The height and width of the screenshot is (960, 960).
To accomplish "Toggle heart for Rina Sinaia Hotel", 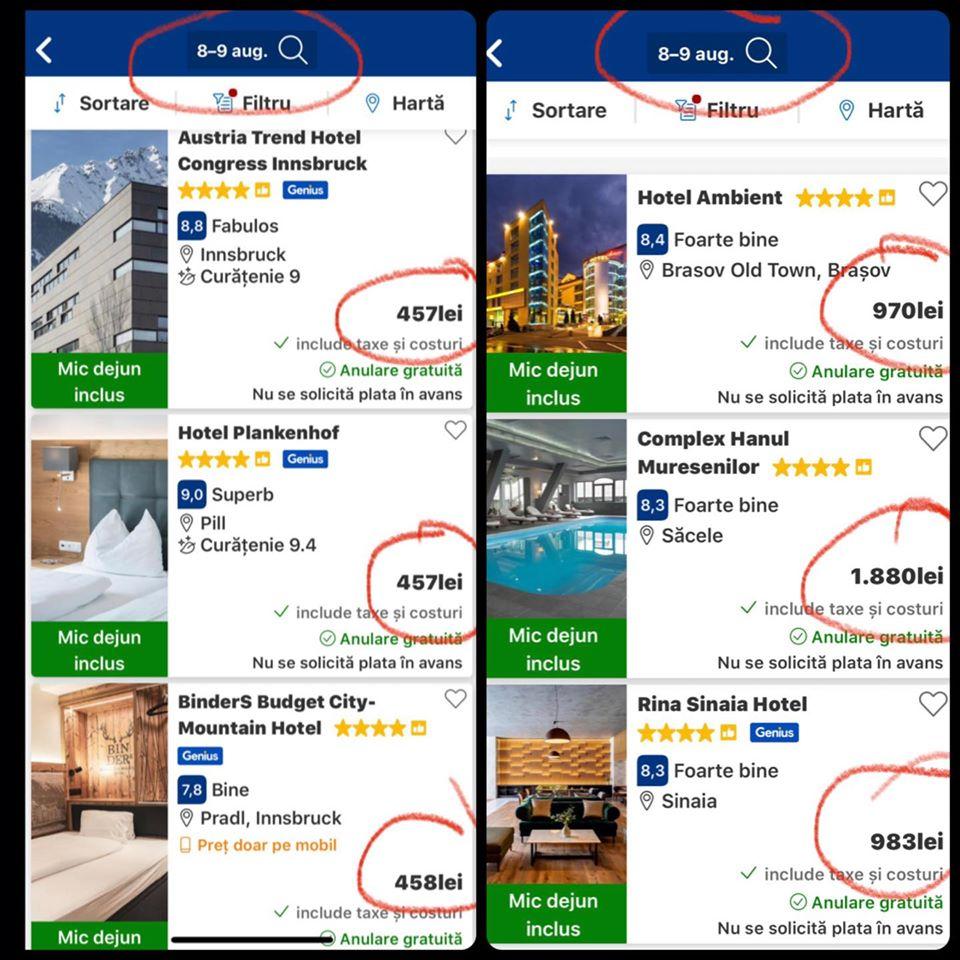I will click(932, 703).
